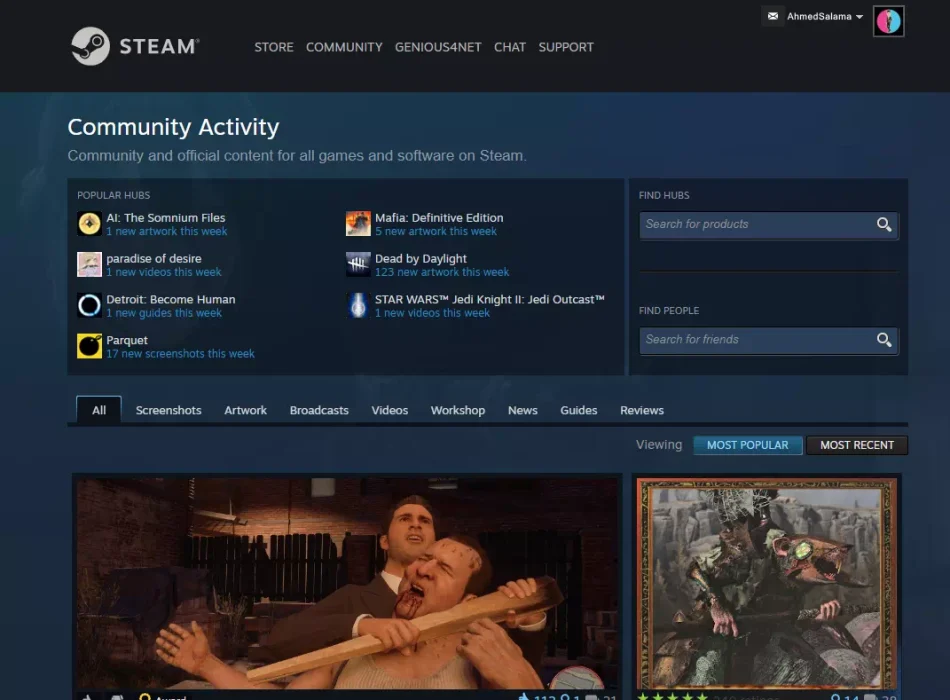Click the STAR WARS Jedi Knight II hub icon
Screen dimensions: 950x700
point(358,305)
